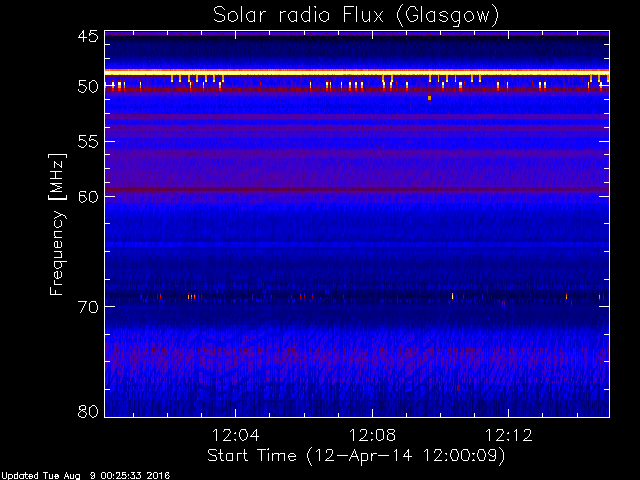This screenshot has height=480, width=640.
Task: Click the '45' frequency axis label
Action: coord(88,36)
